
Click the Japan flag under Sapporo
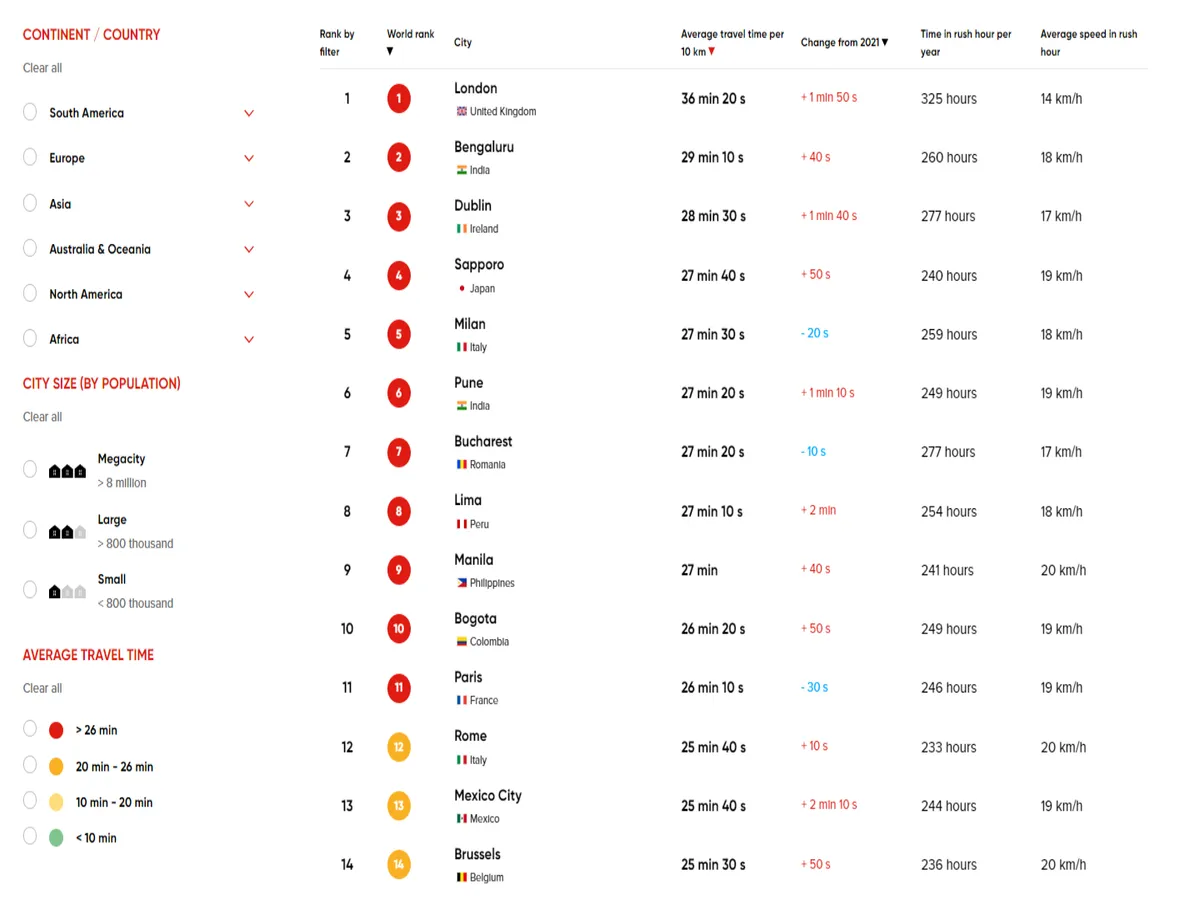pyautogui.click(x=461, y=289)
